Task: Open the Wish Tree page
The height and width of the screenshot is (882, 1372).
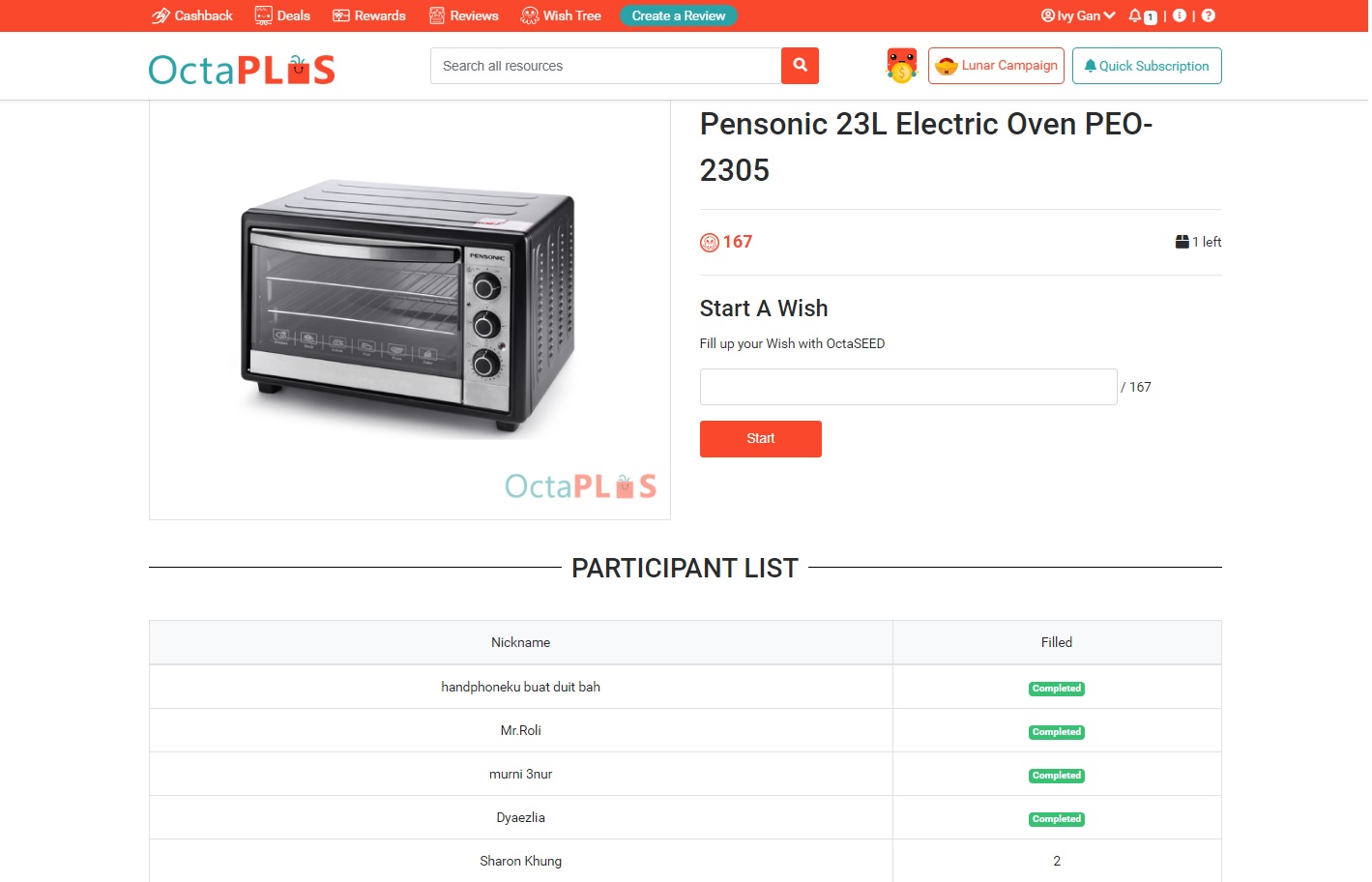Action: click(x=561, y=15)
